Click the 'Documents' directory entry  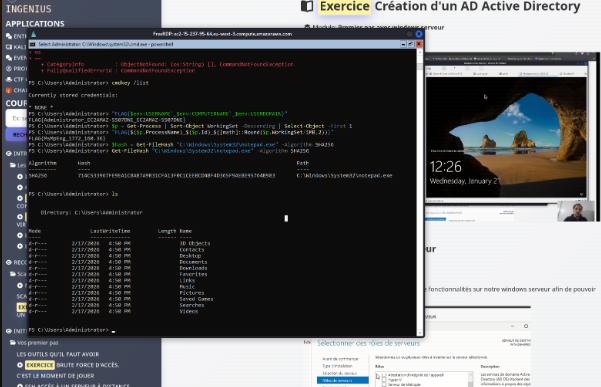tap(194, 262)
